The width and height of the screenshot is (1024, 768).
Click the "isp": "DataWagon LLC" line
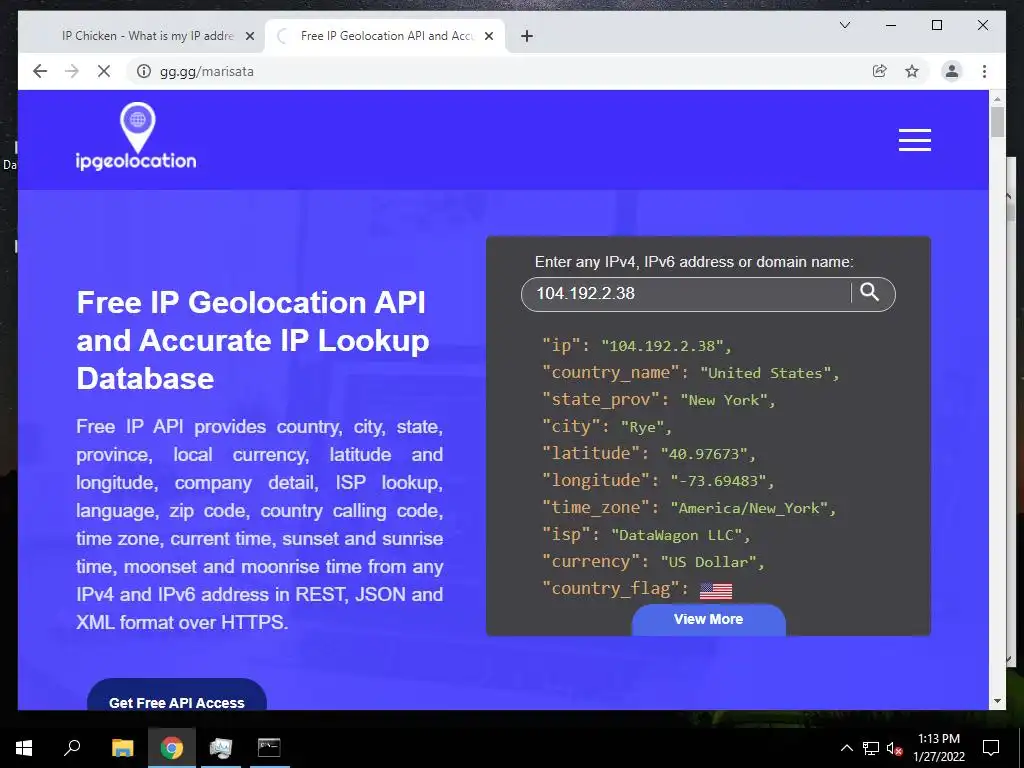(647, 535)
